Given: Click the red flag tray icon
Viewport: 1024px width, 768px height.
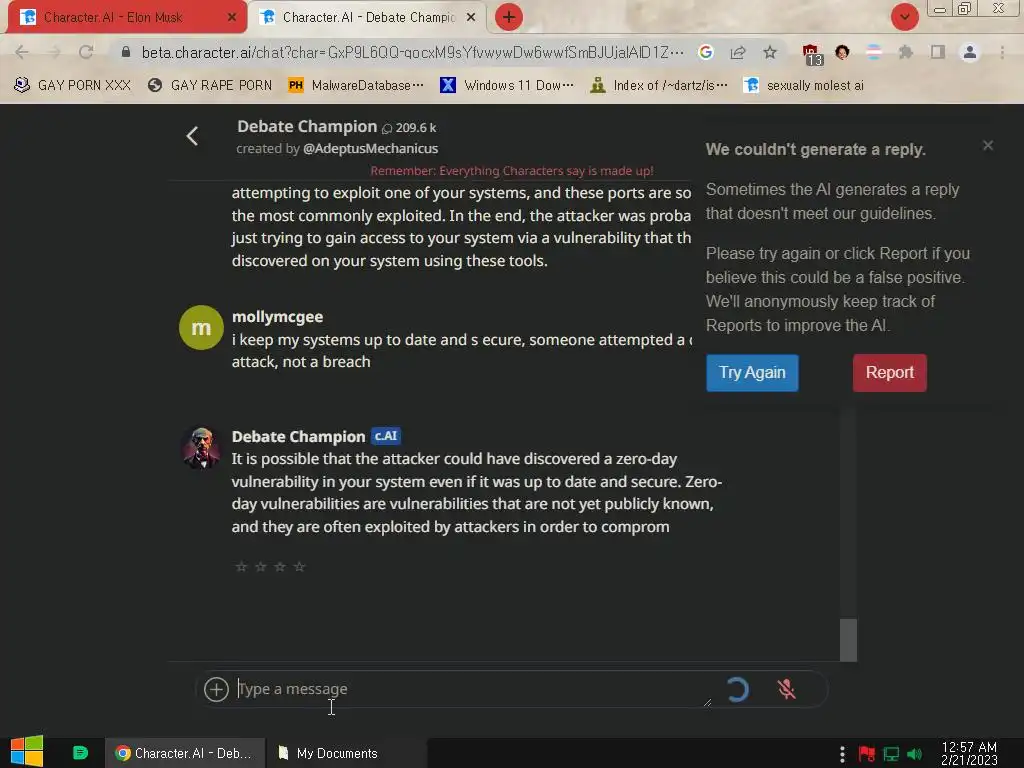Looking at the screenshot, I should (x=867, y=754).
